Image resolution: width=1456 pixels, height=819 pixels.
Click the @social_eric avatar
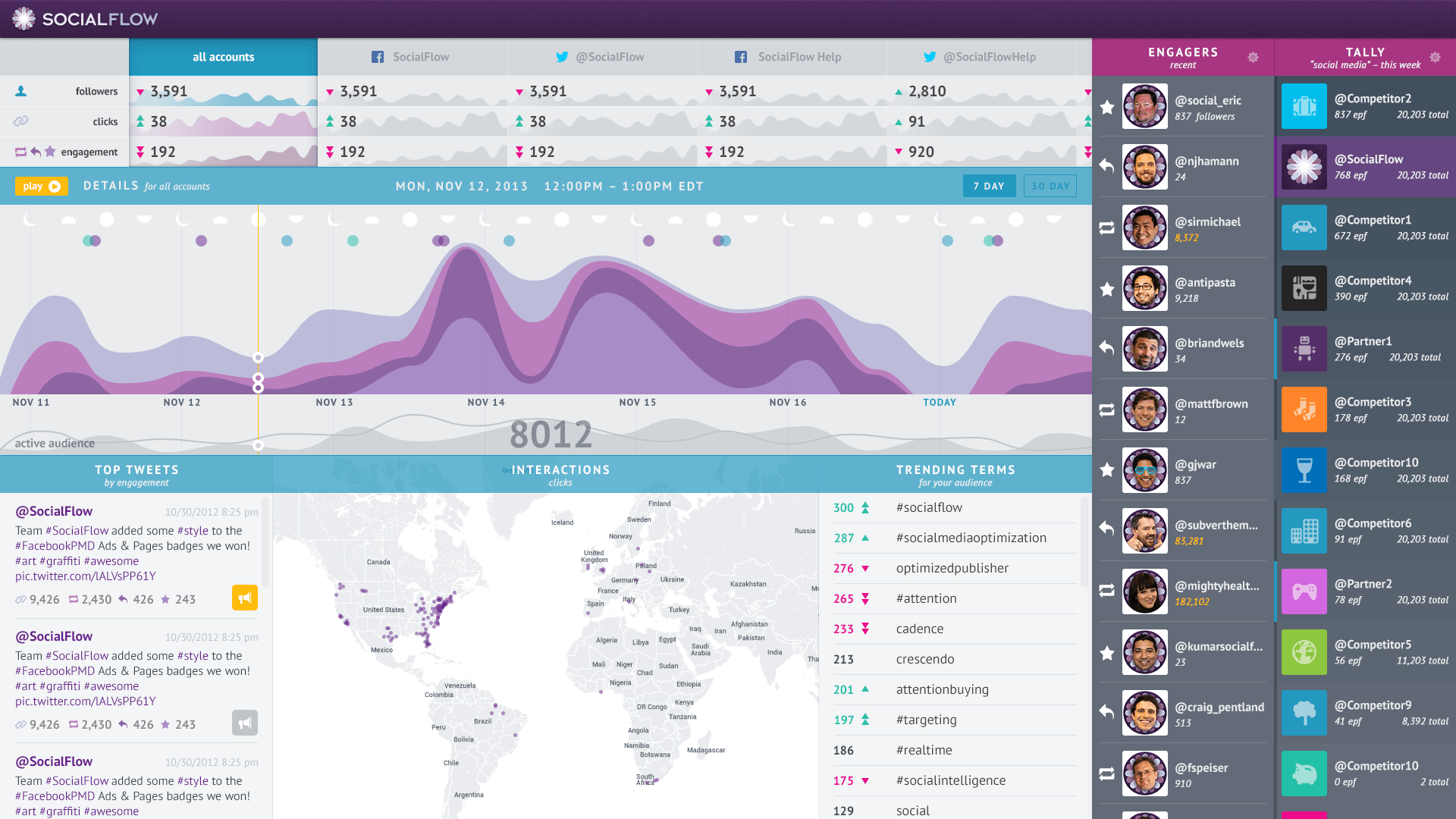pos(1144,106)
